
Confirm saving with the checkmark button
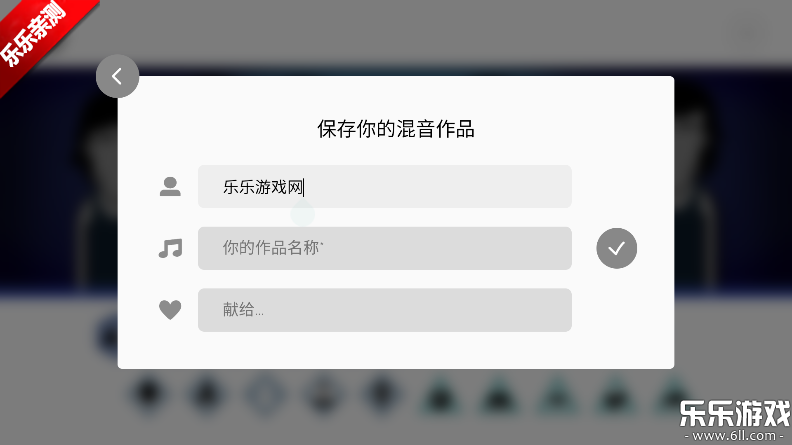pyautogui.click(x=616, y=249)
